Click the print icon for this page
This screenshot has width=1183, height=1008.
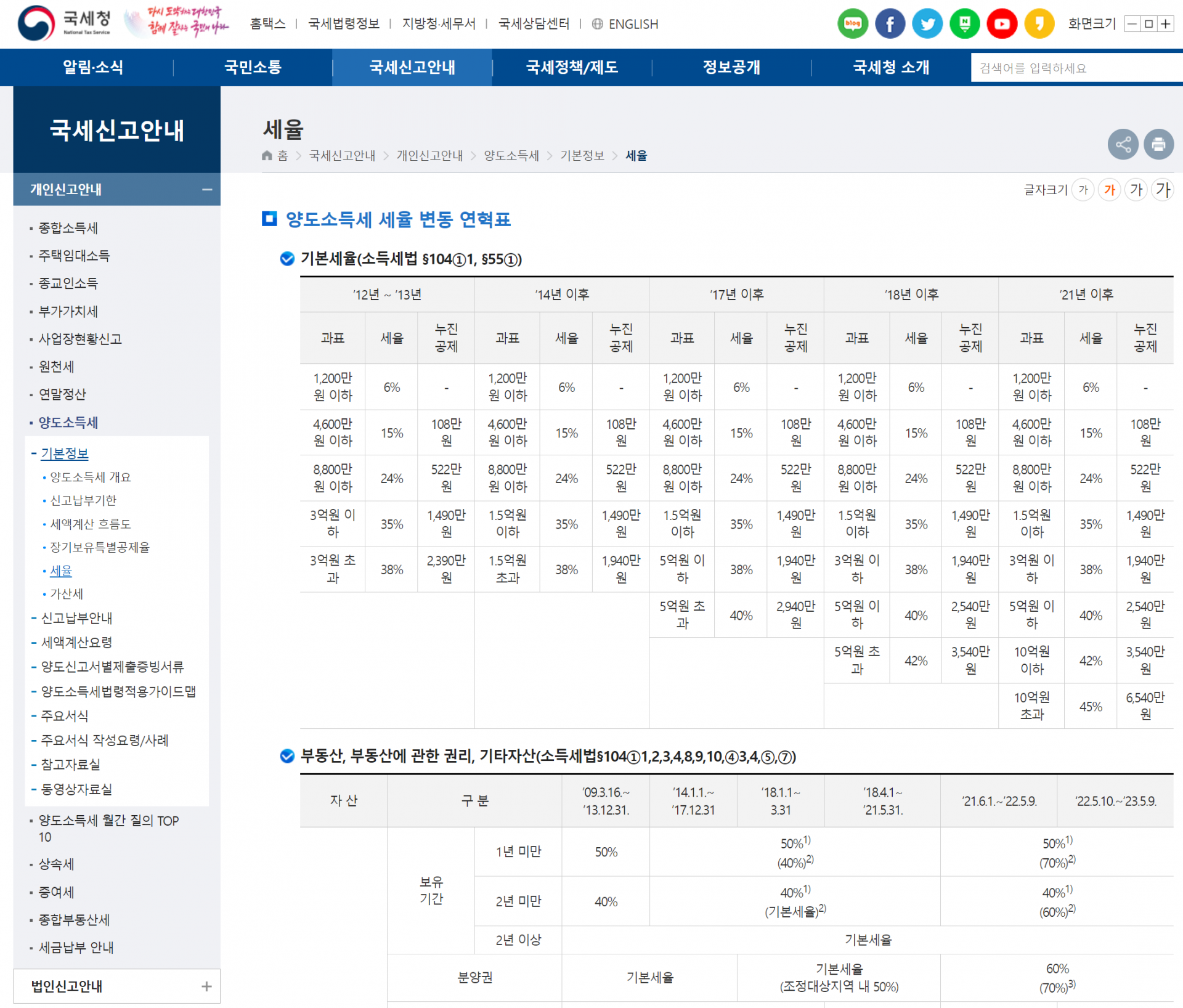click(1159, 144)
